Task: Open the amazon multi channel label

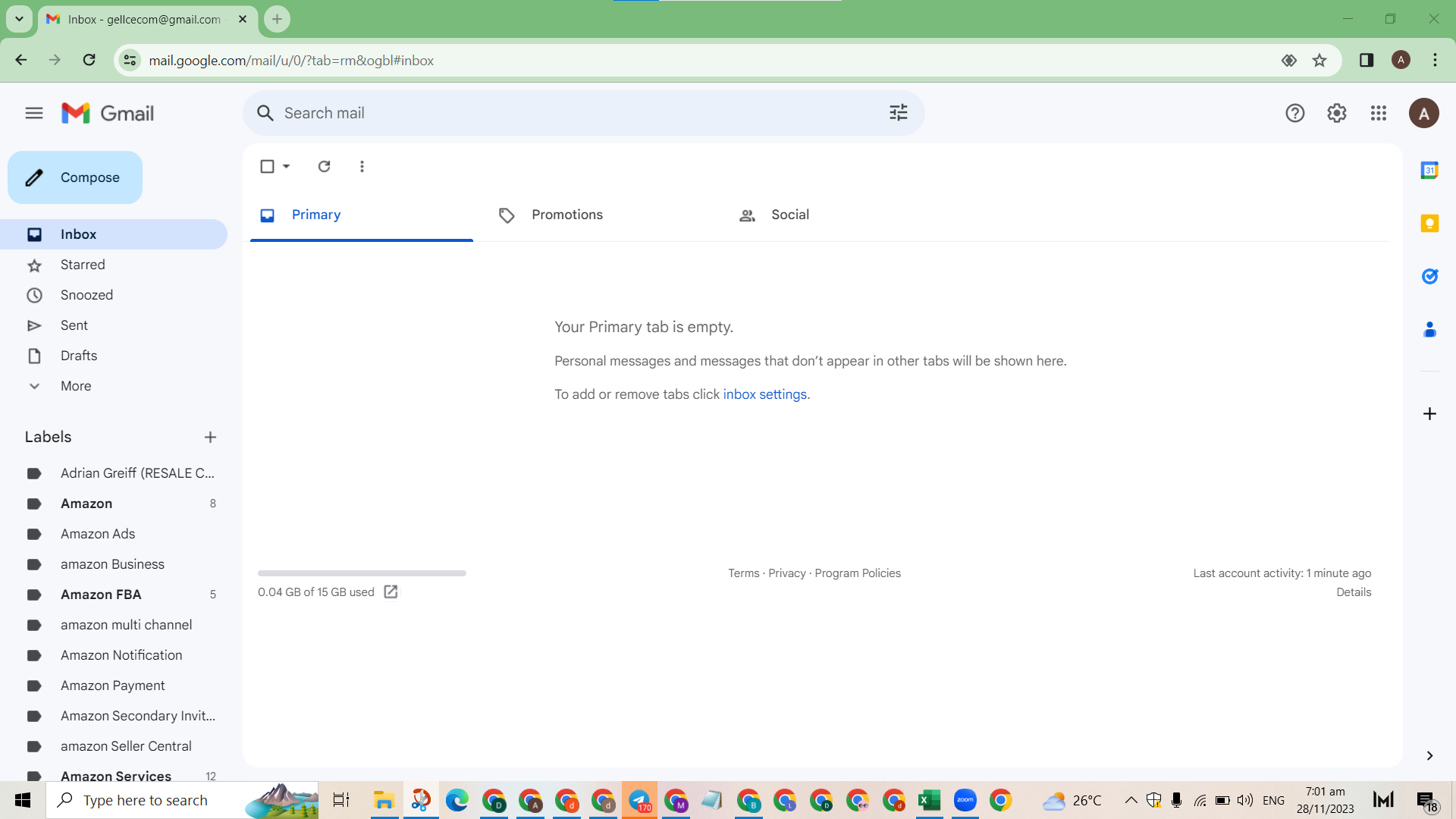Action: click(114, 625)
